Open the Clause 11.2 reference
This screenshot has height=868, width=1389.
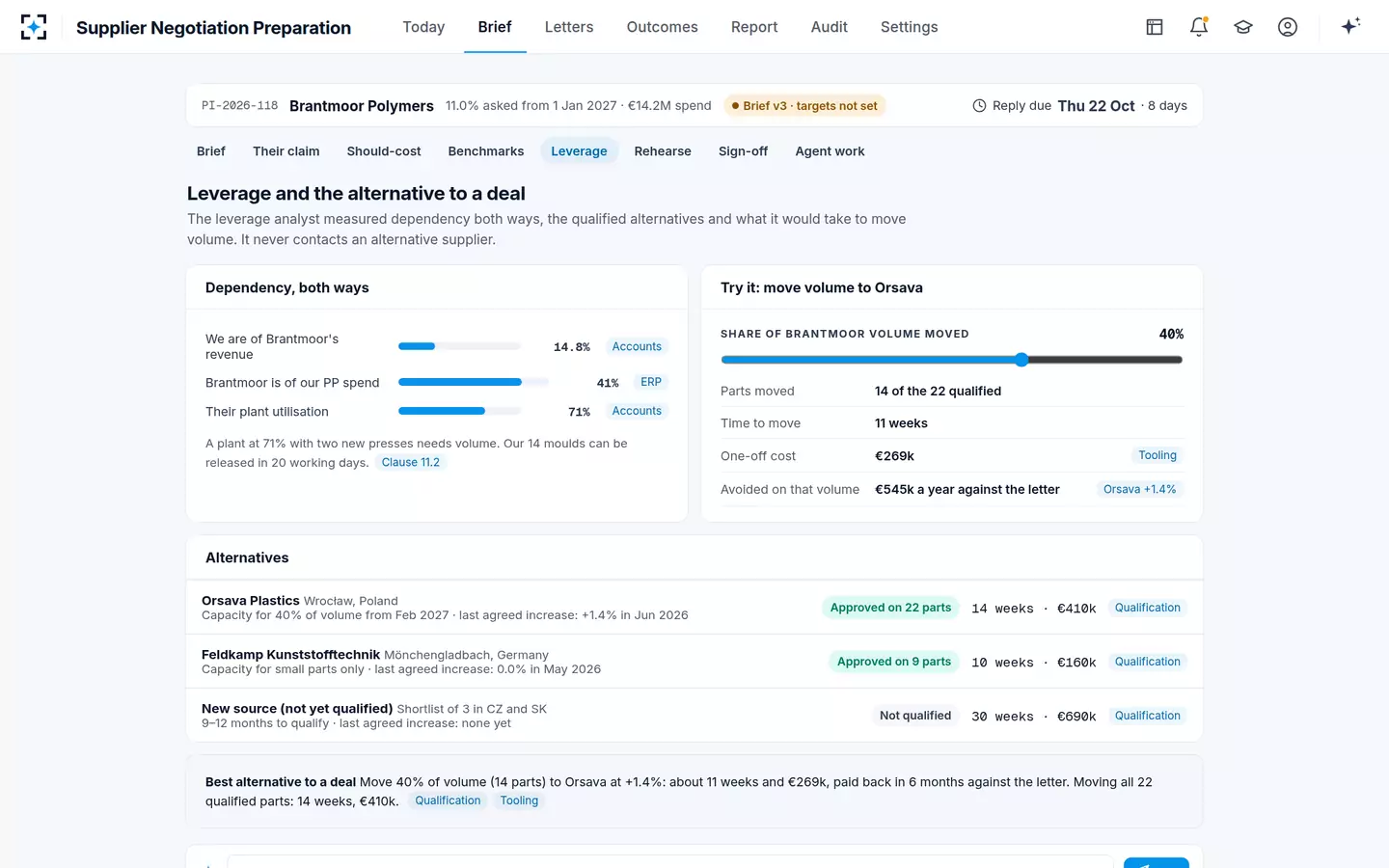pos(411,463)
